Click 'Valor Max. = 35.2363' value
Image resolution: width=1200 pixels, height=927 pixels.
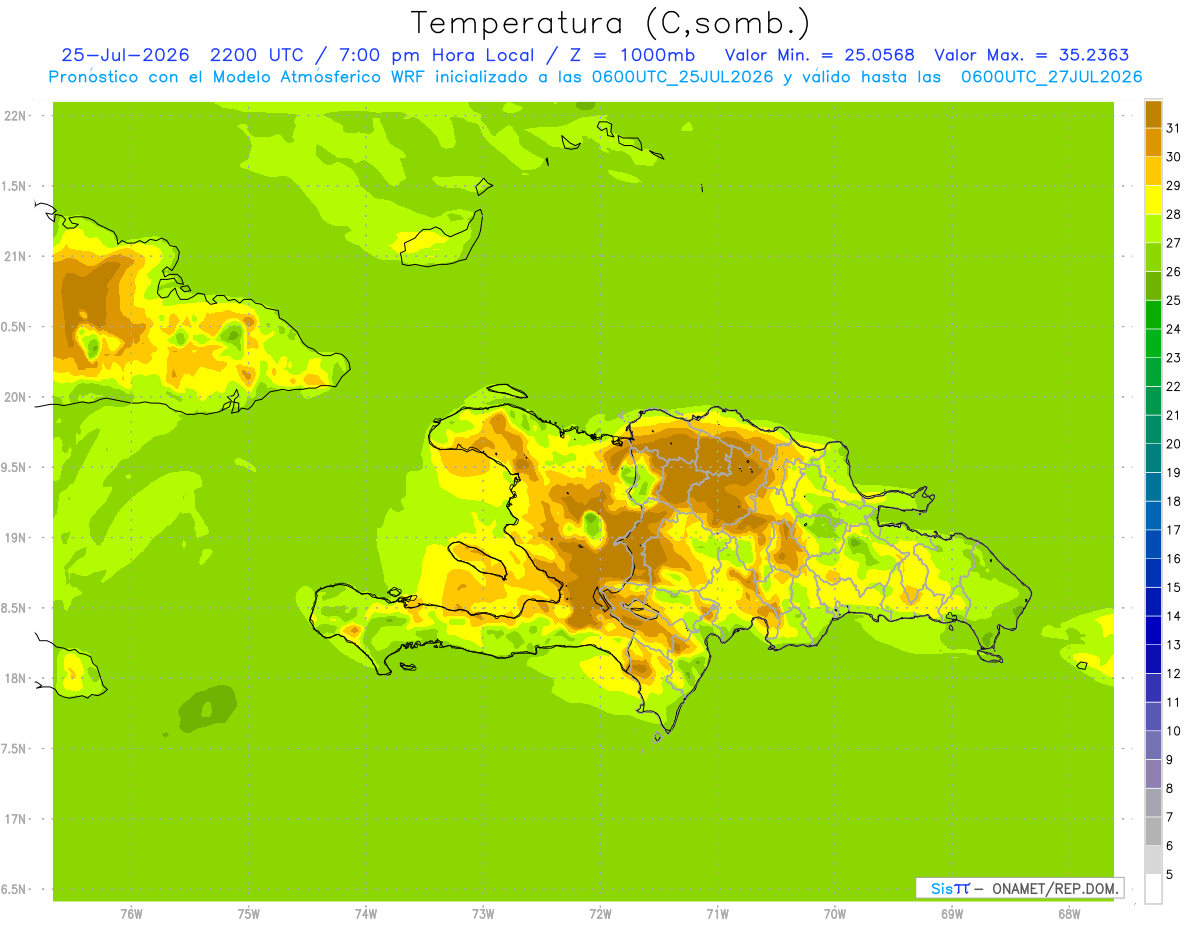[1032, 55]
